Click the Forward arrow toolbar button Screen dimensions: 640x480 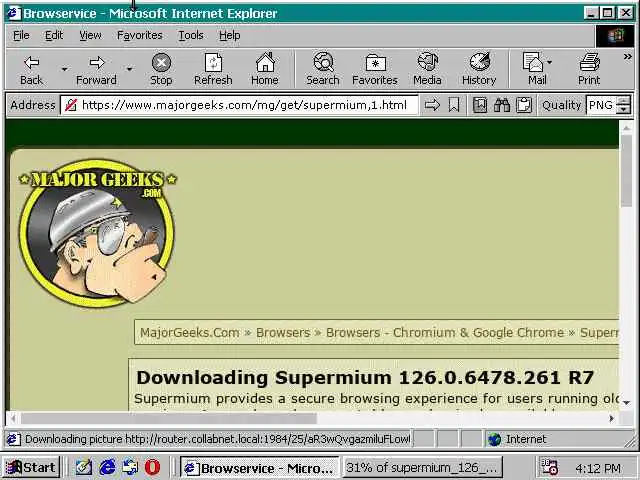[96, 69]
